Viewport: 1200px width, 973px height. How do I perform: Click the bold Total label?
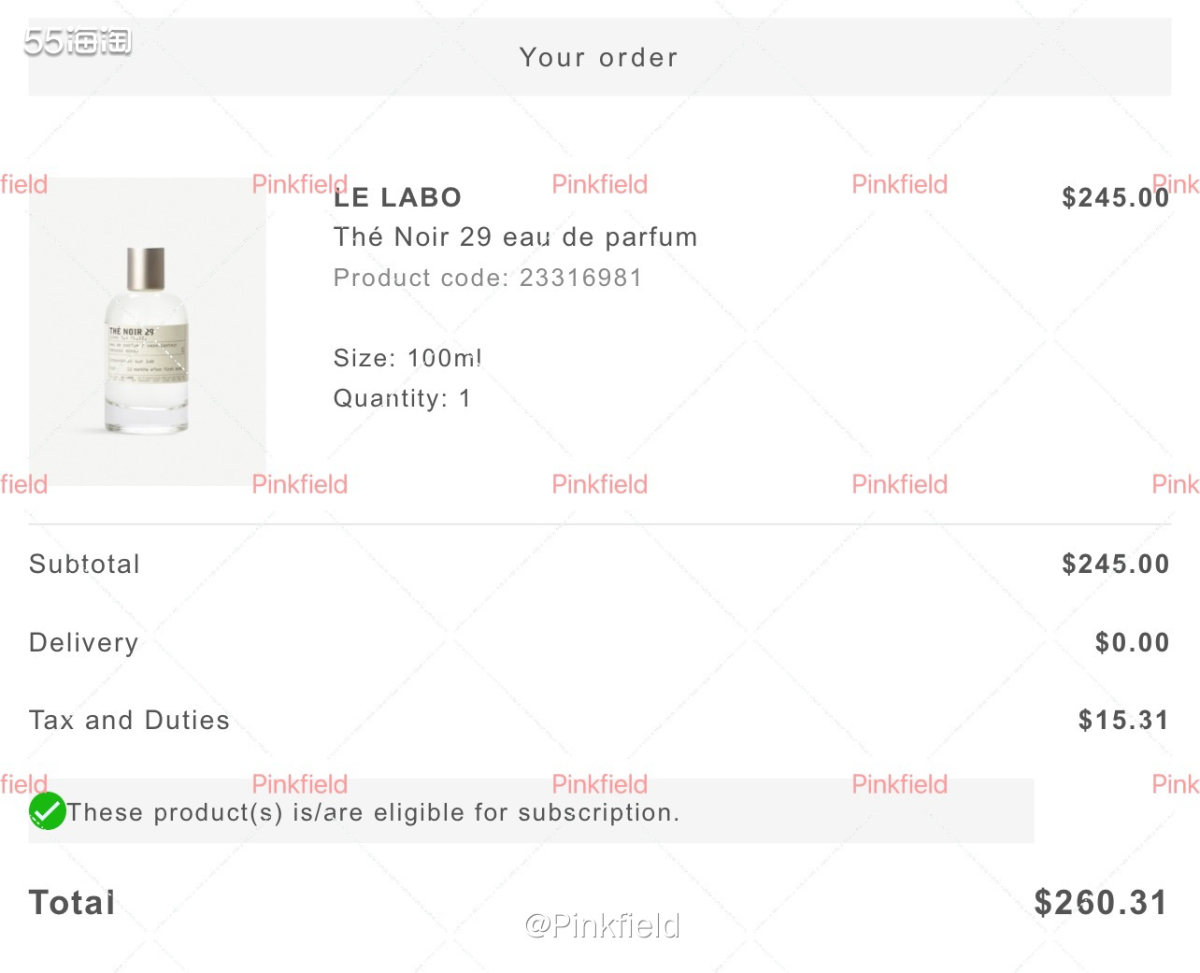pos(72,903)
